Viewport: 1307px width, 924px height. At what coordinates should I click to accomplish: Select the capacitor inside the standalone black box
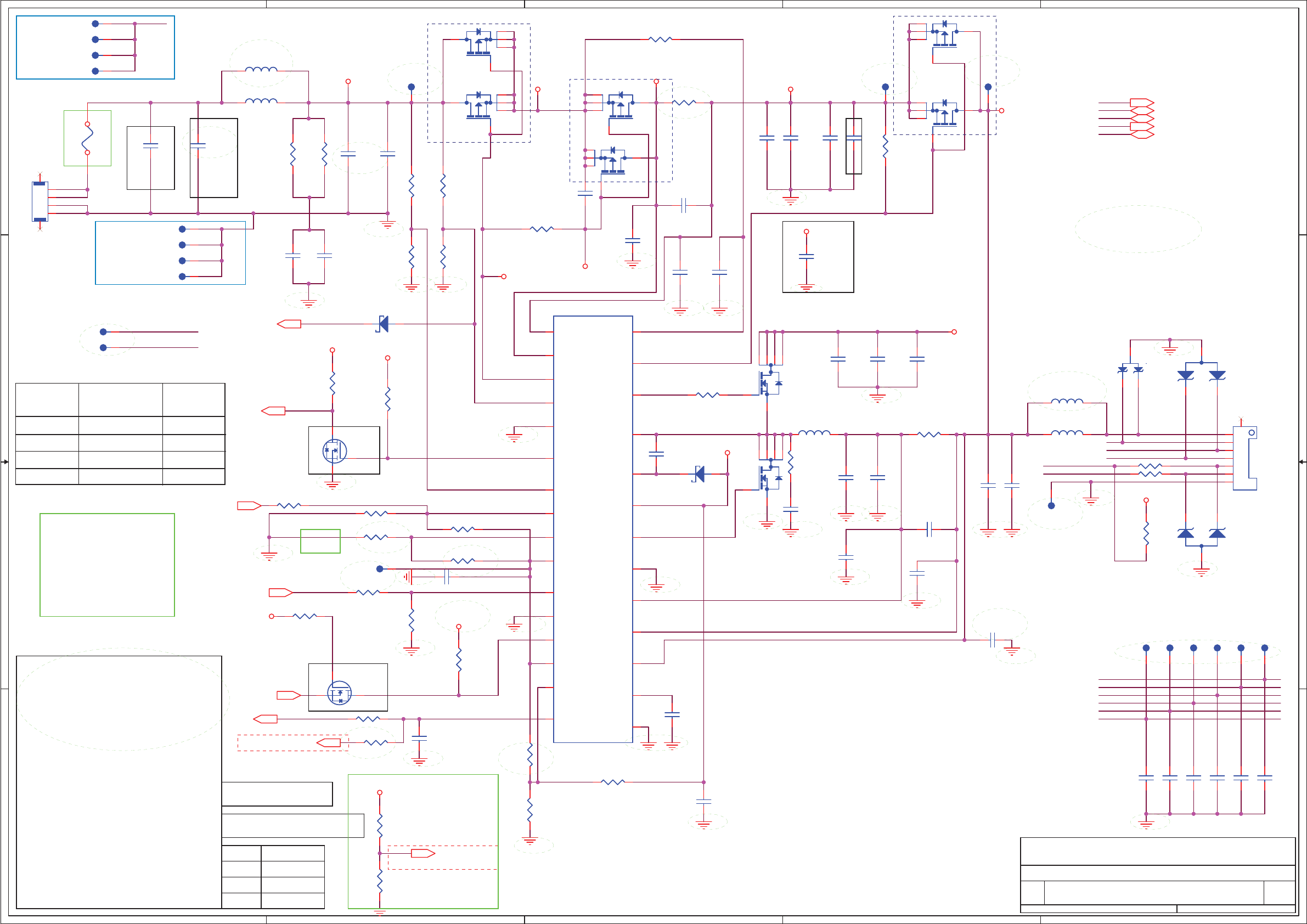(806, 257)
